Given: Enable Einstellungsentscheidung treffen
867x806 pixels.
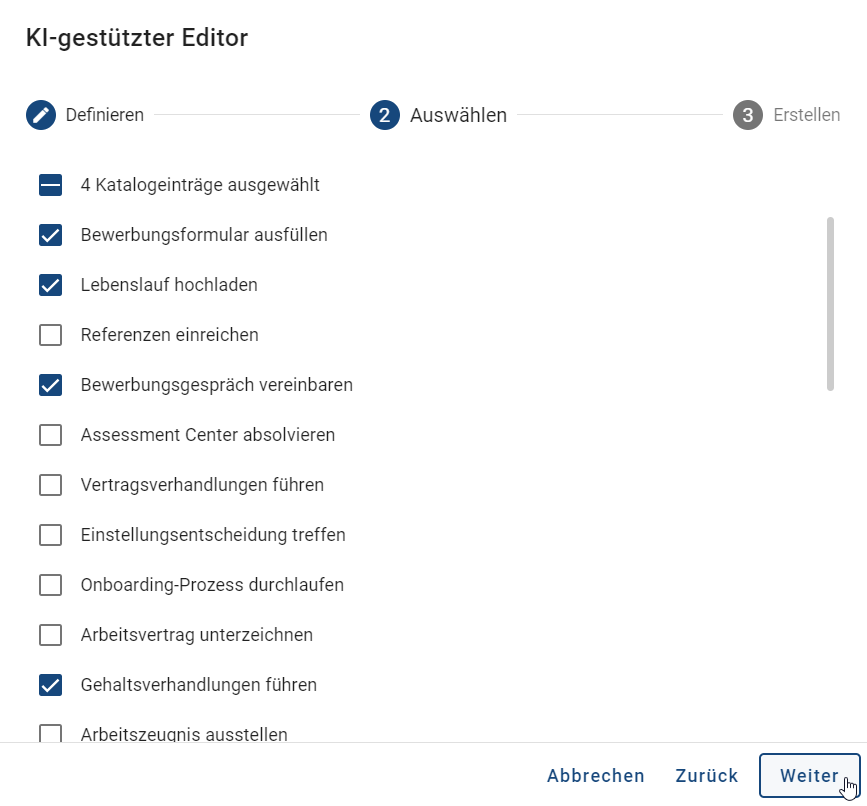Looking at the screenshot, I should coord(50,534).
